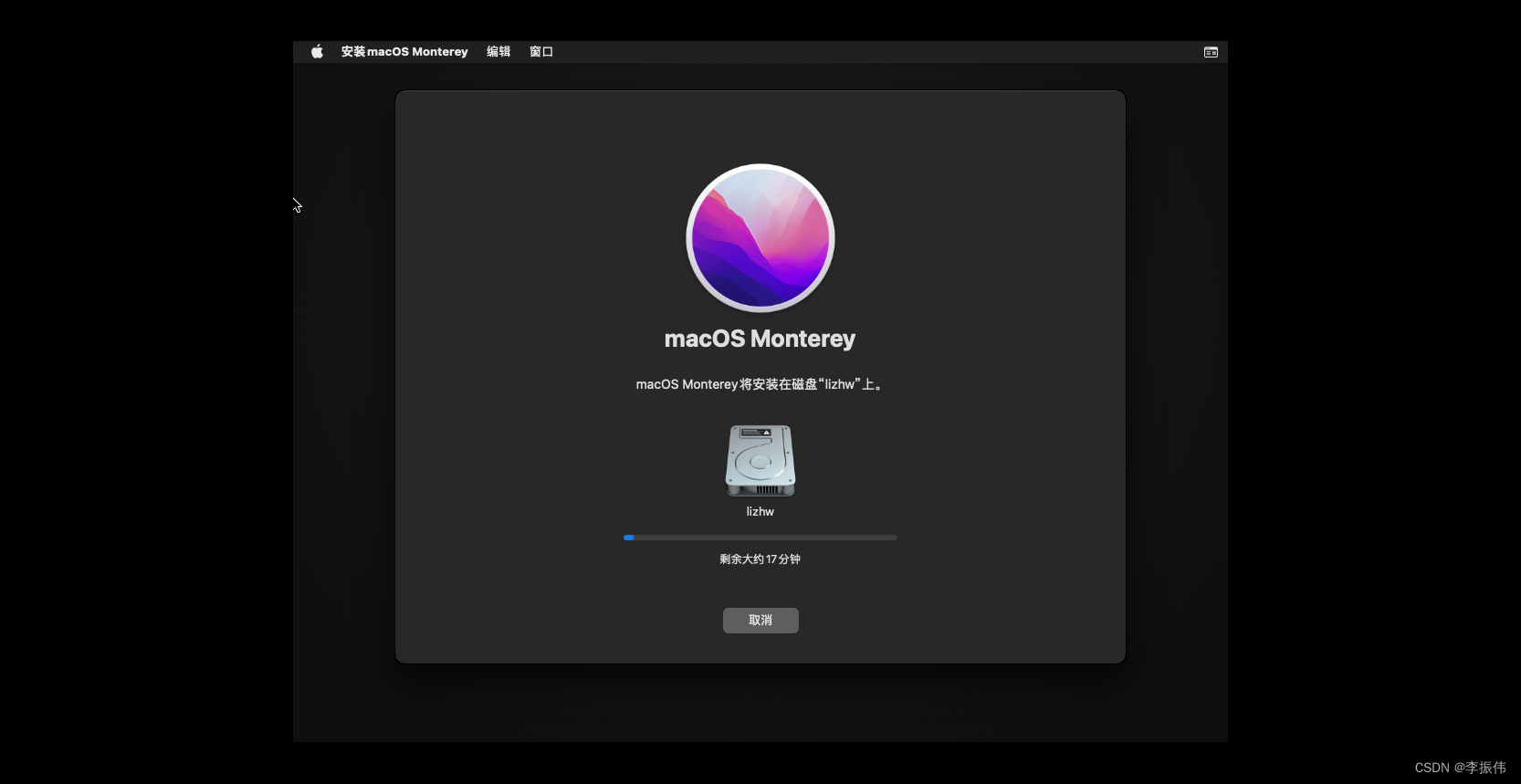Open the 窗口 menu
This screenshot has width=1521, height=784.
pyautogui.click(x=541, y=52)
